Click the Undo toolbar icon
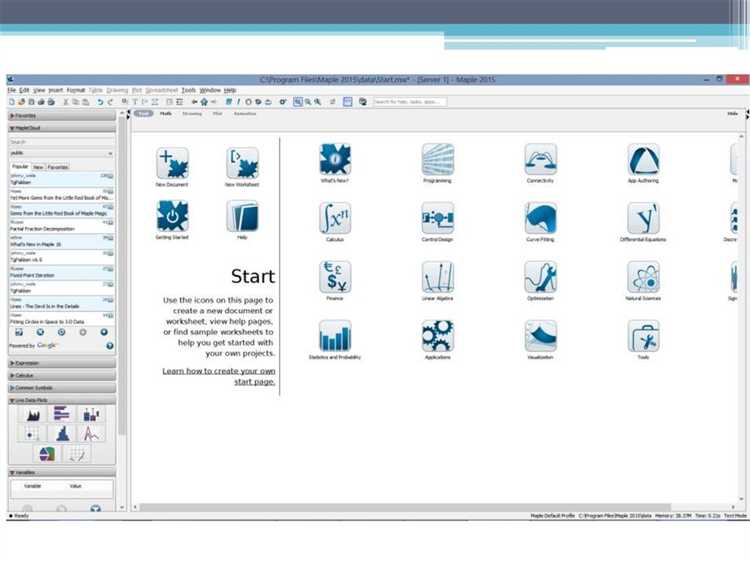750x561 pixels. coord(100,102)
